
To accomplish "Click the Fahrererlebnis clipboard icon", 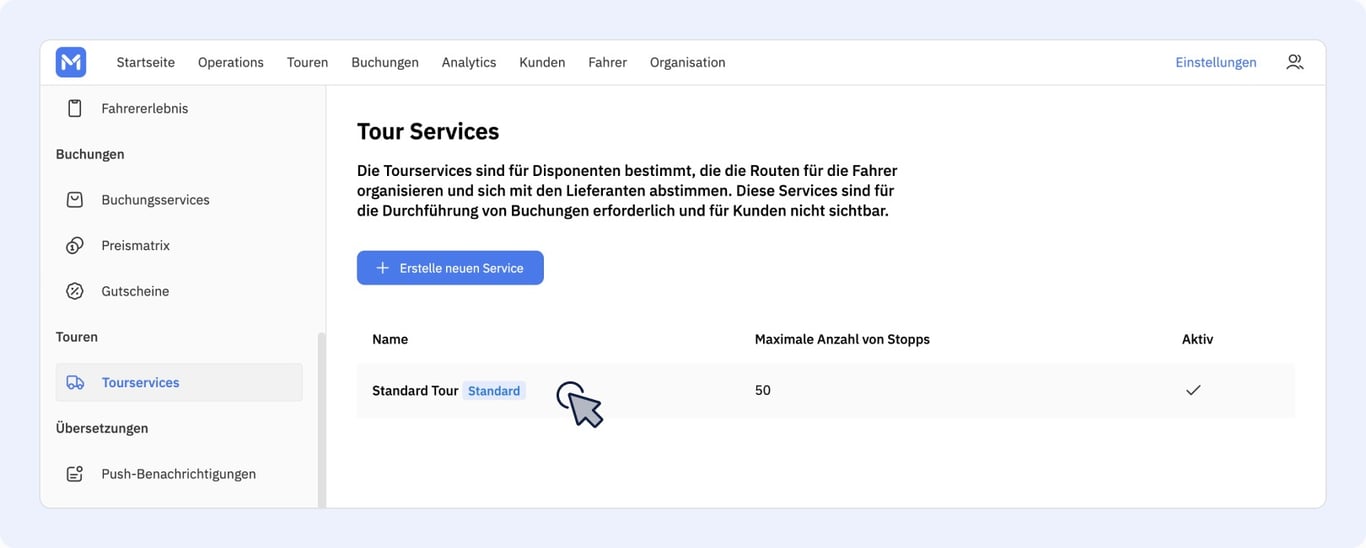I will click(75, 108).
